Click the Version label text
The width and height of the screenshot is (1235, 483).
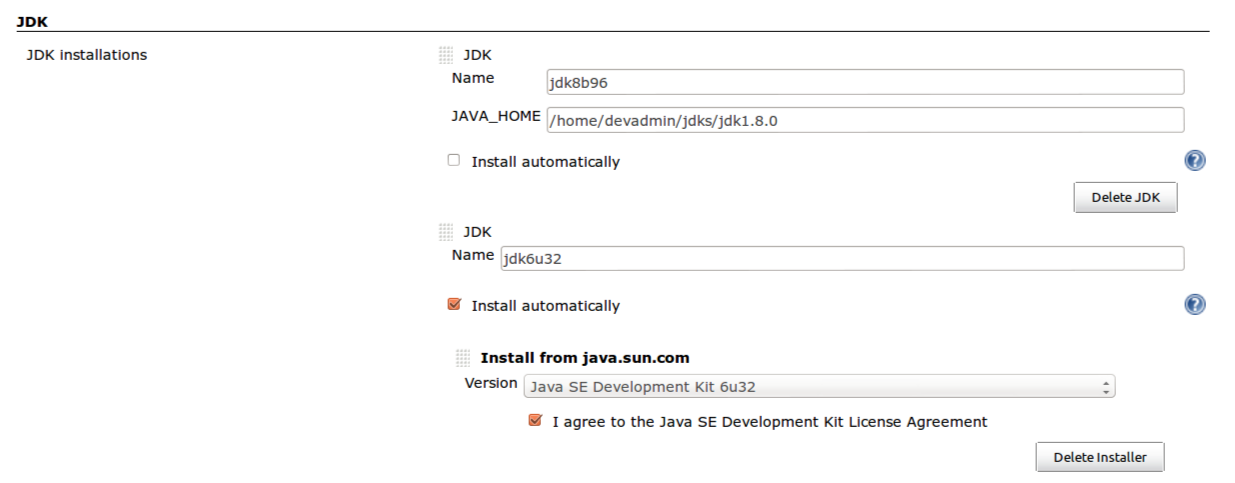click(491, 383)
